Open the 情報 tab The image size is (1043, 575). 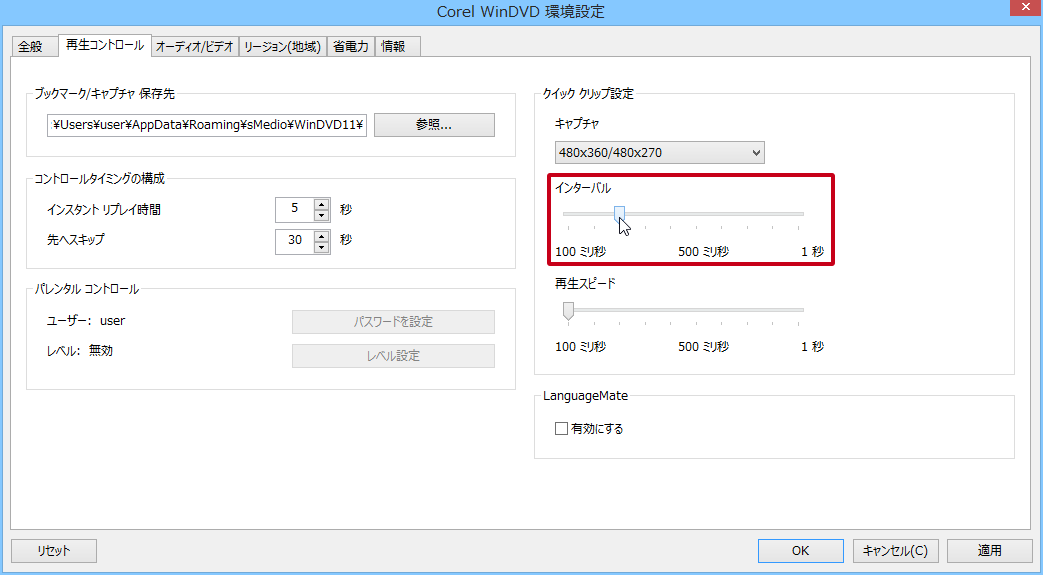pos(397,47)
